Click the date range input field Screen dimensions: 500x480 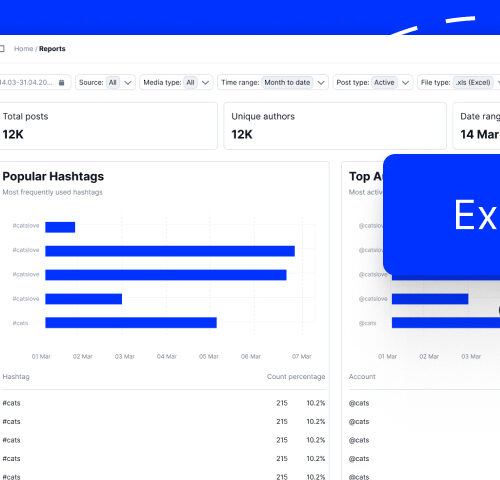35,82
